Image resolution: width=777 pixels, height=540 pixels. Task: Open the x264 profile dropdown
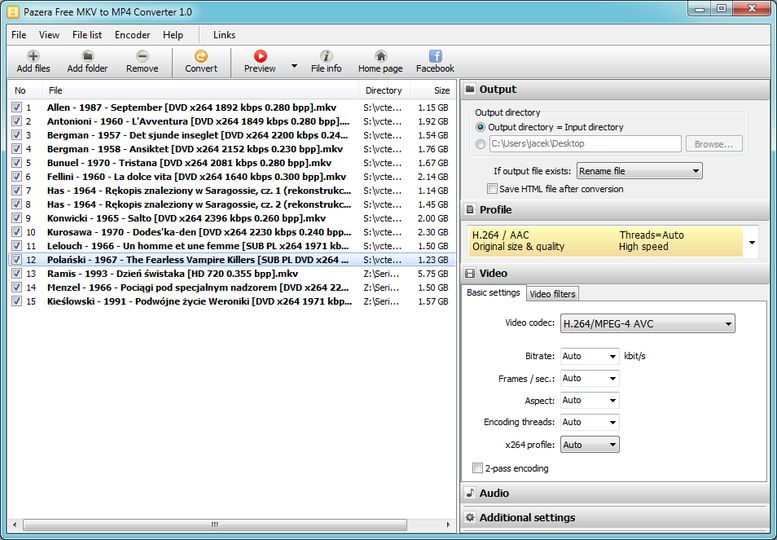(x=590, y=445)
